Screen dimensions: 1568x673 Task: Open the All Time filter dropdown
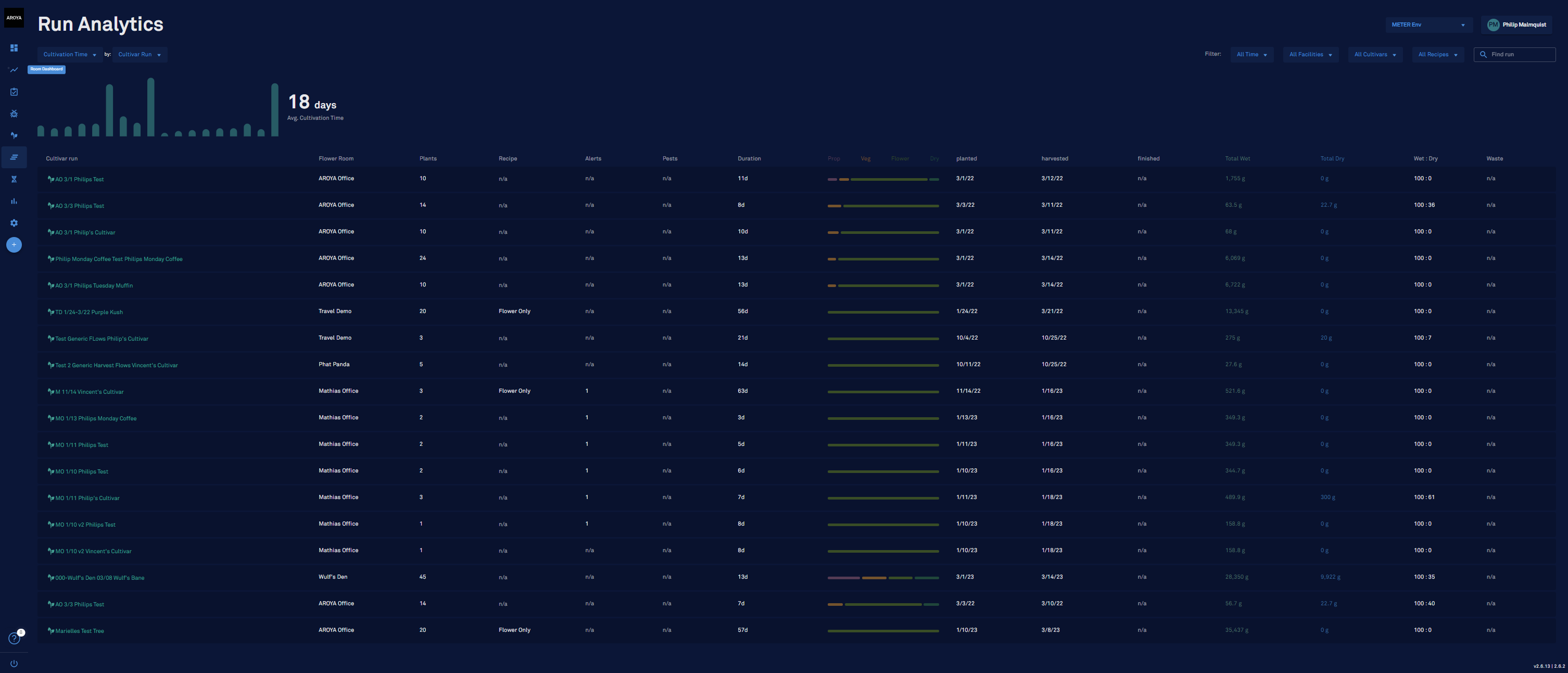pos(1252,55)
